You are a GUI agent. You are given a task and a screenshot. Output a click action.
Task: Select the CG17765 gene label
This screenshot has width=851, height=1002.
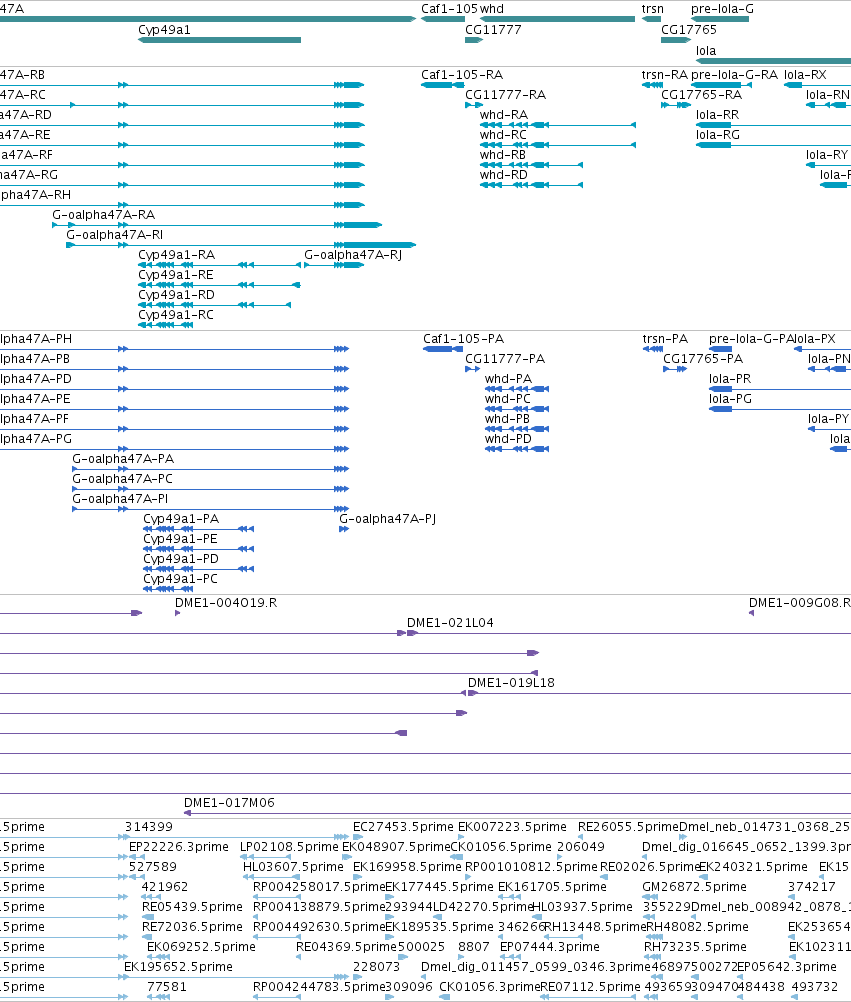[x=689, y=30]
